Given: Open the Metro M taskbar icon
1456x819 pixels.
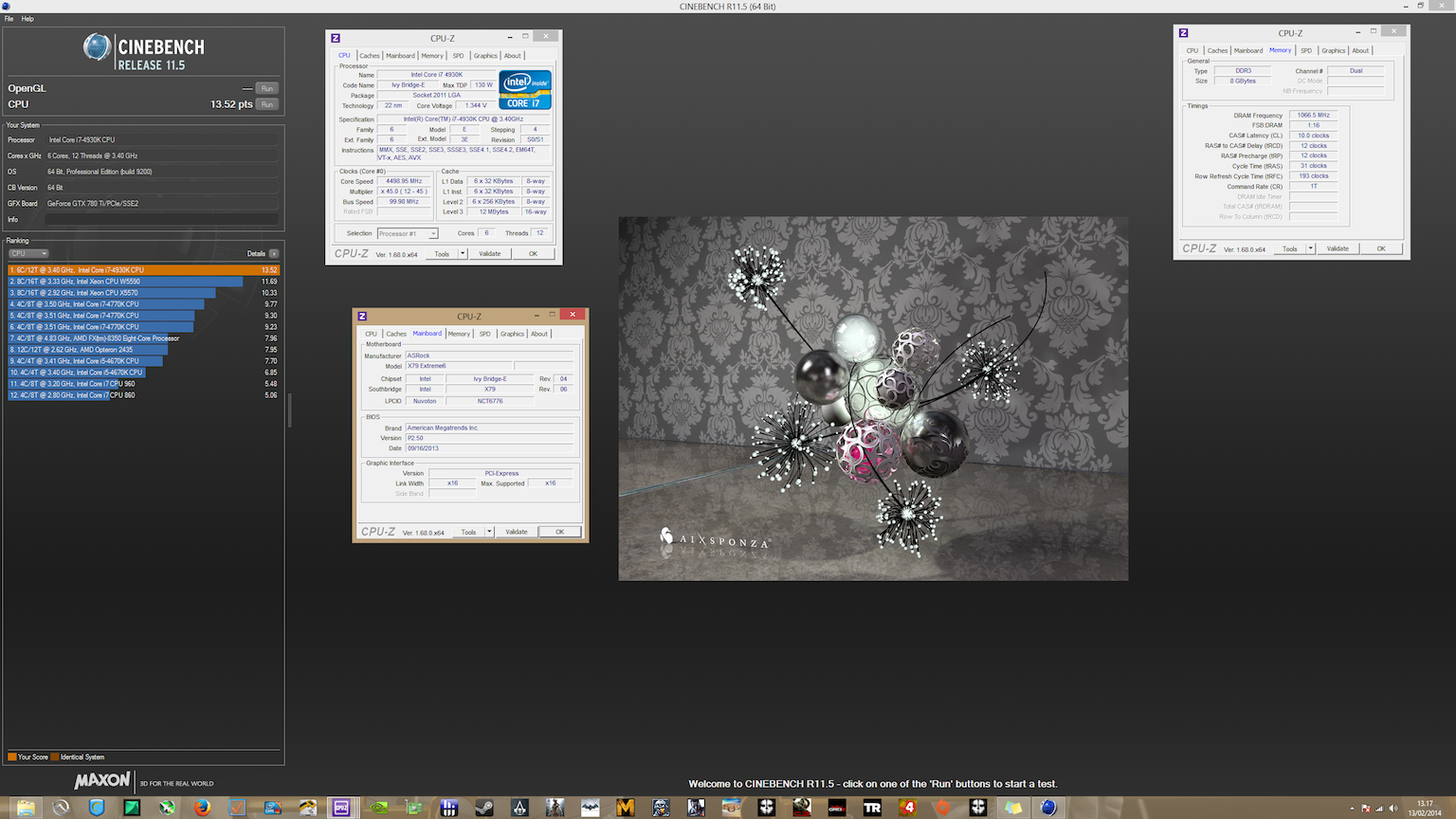Looking at the screenshot, I should point(625,808).
